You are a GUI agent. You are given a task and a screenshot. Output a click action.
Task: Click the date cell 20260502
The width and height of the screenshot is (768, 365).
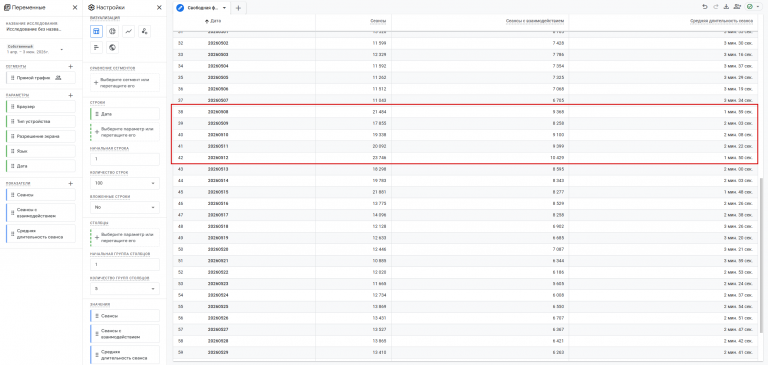(x=218, y=43)
